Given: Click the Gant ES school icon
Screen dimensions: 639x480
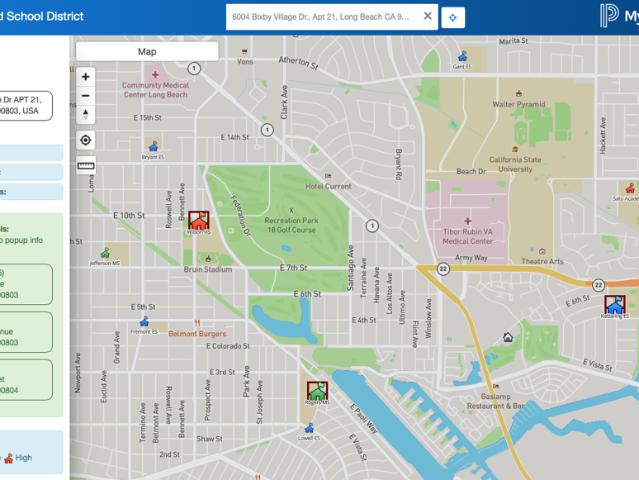Looking at the screenshot, I should click(461, 57).
